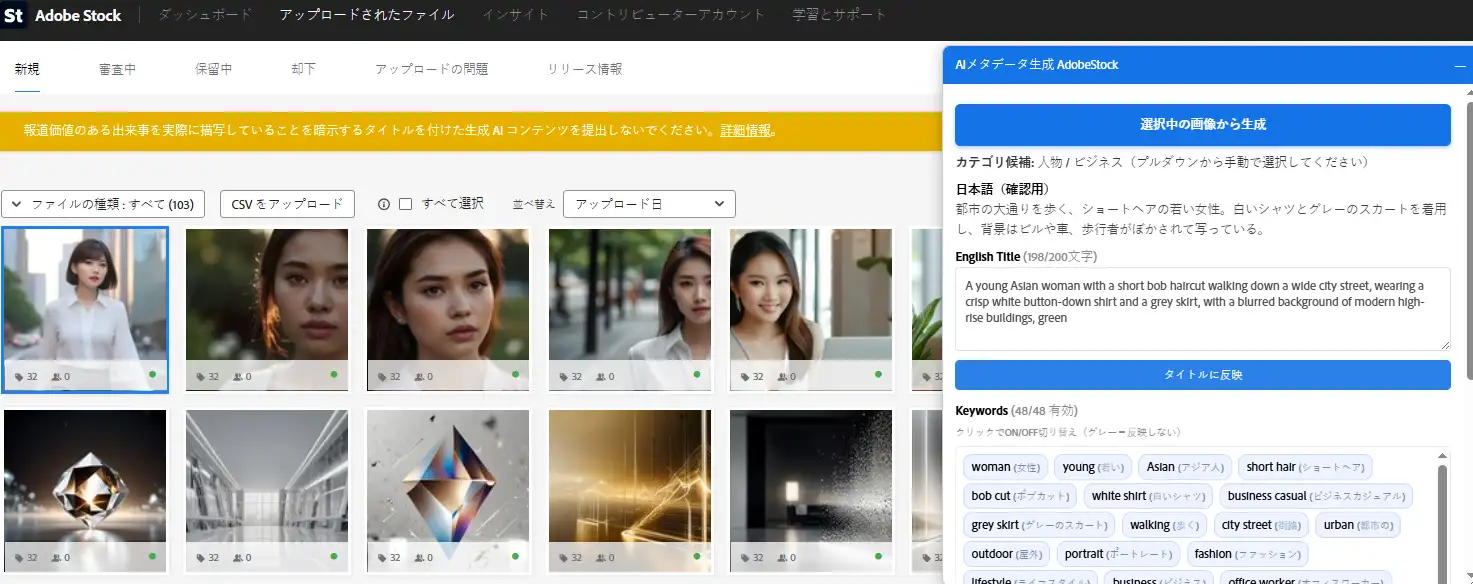Toggle the 'grey skirt' keyword chip
The height and width of the screenshot is (584, 1473).
click(x=1038, y=525)
